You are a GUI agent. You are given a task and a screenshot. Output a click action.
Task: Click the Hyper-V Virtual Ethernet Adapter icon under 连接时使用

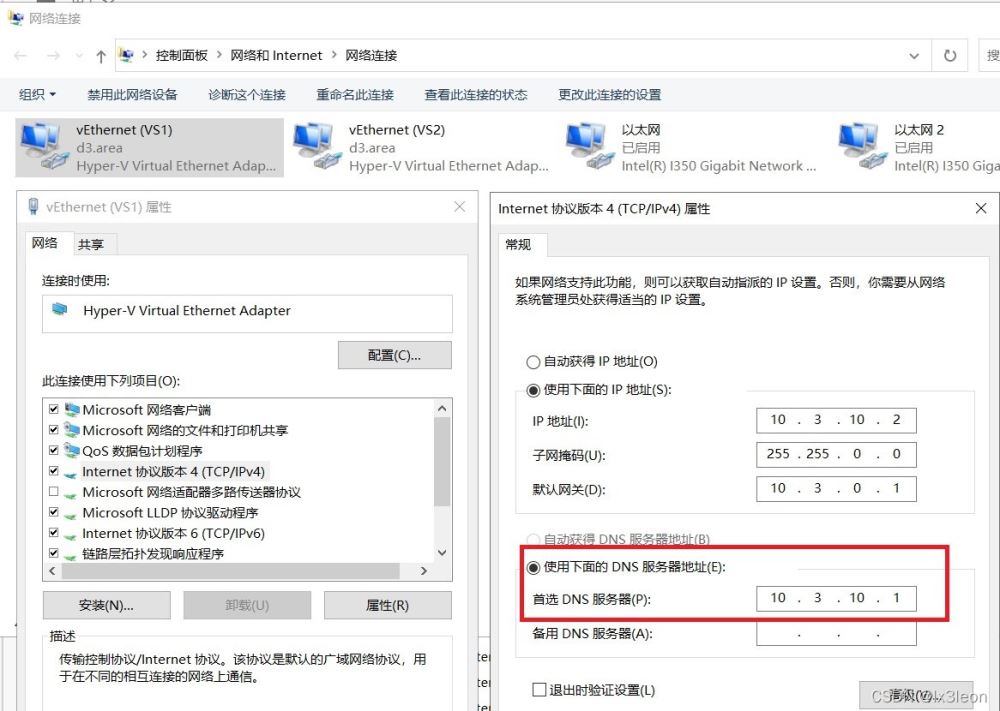coord(59,310)
